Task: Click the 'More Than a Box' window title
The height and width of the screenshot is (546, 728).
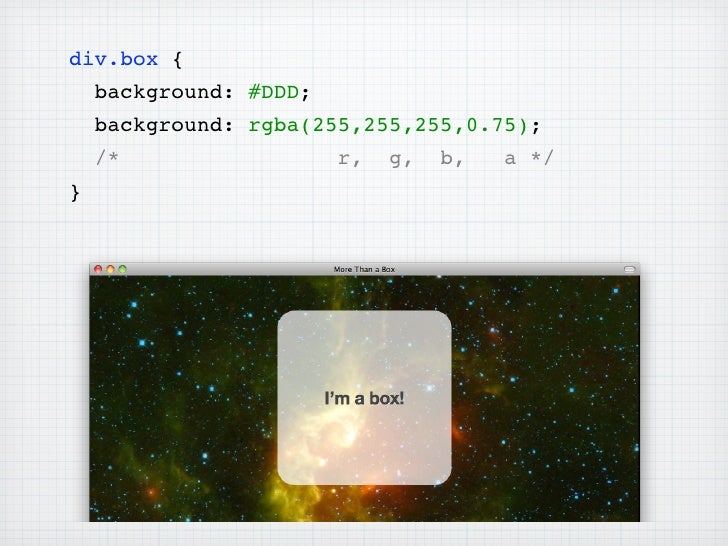Action: pyautogui.click(x=364, y=269)
